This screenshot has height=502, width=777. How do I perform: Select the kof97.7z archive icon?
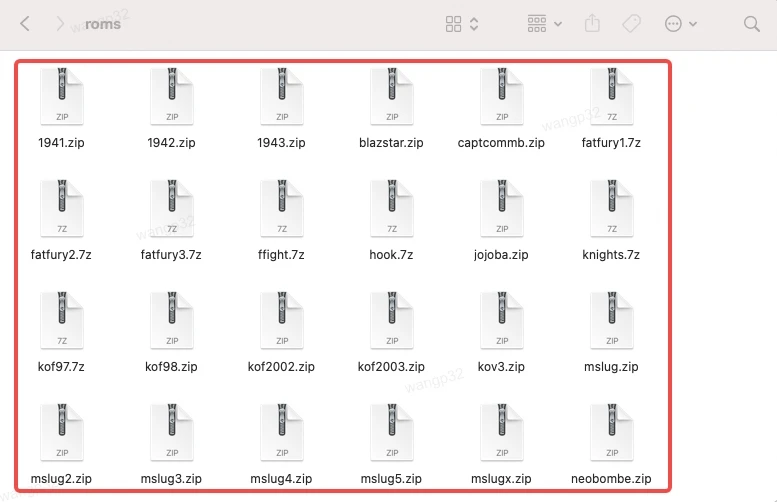62,320
